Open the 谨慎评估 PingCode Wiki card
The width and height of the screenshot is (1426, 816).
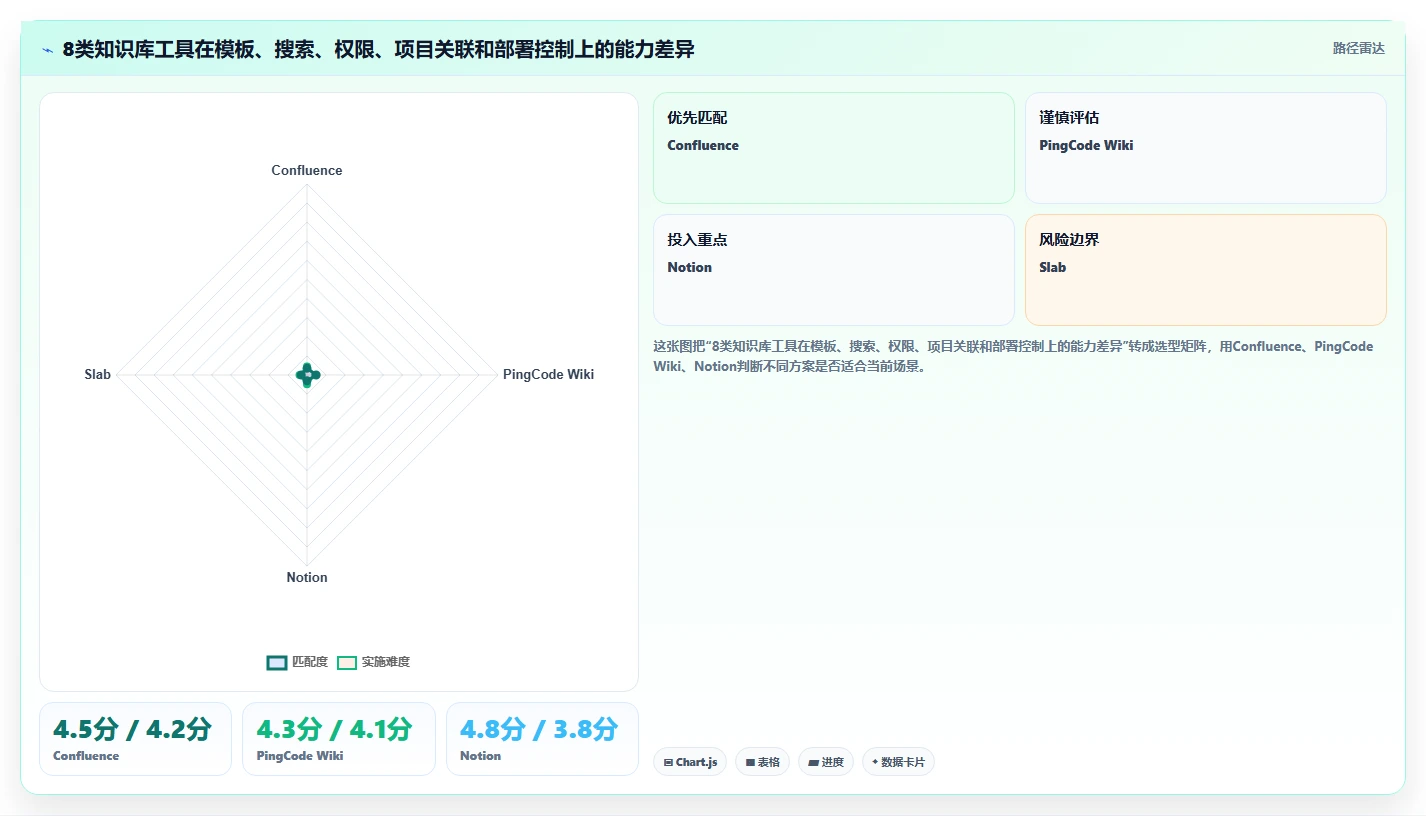coord(1206,148)
